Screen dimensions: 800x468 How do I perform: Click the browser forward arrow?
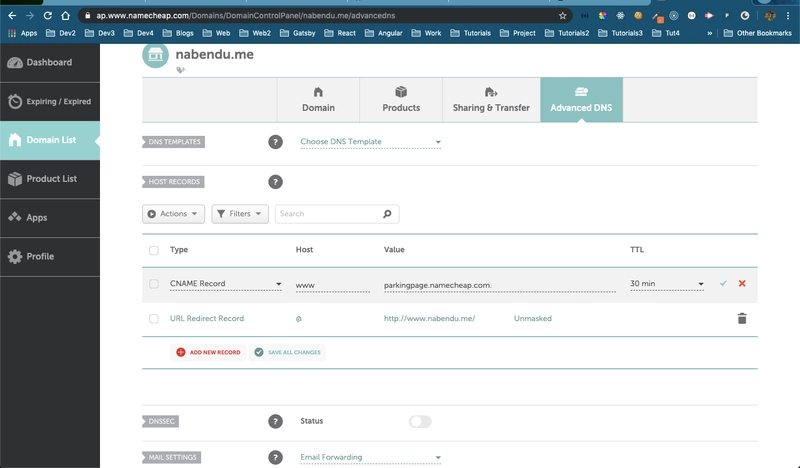30,16
